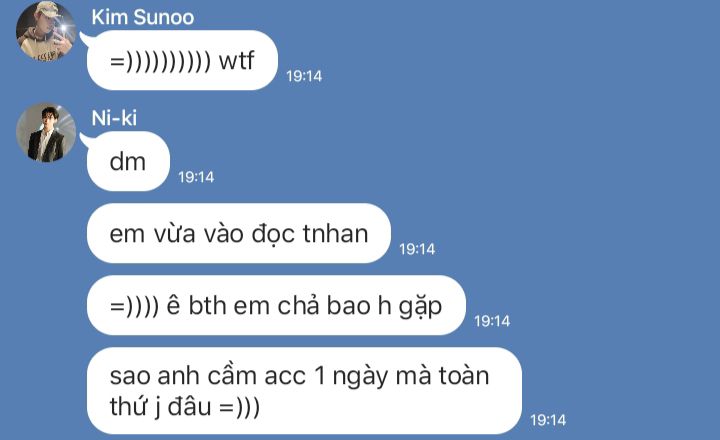Viewport: 720px width, 440px height.
Task: Select the '=)))))))))) wtf' message bubble
Action: coord(182,60)
